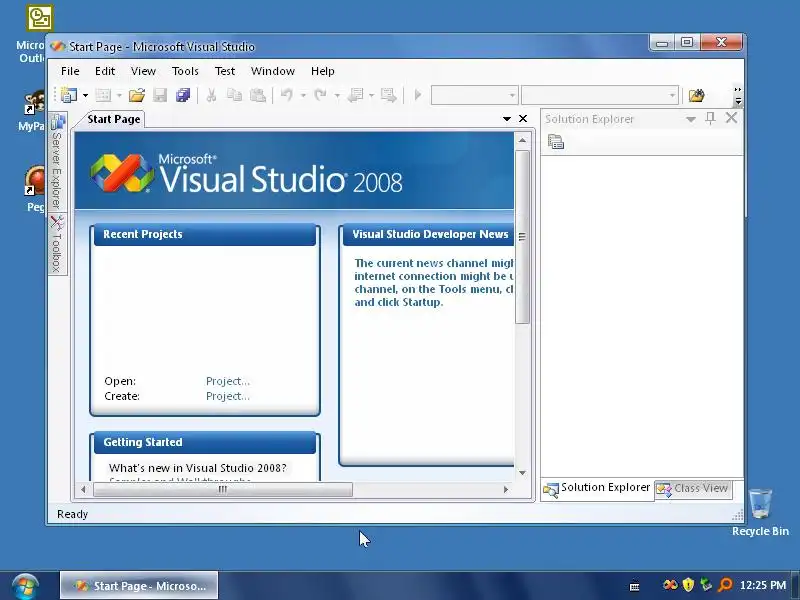Click the Open Project link

pos(228,381)
